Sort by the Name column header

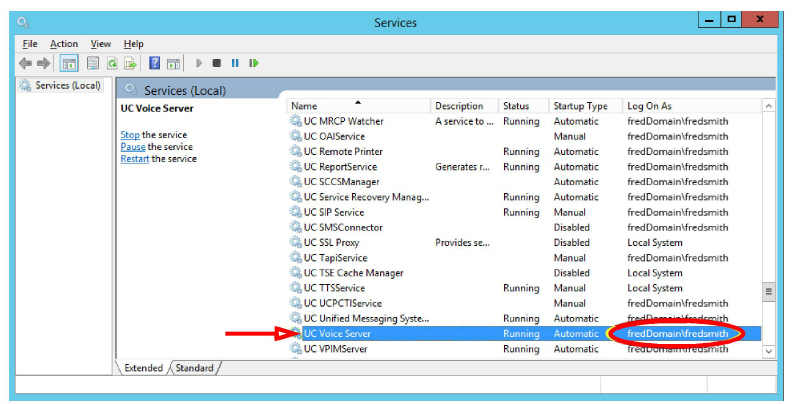(x=359, y=106)
